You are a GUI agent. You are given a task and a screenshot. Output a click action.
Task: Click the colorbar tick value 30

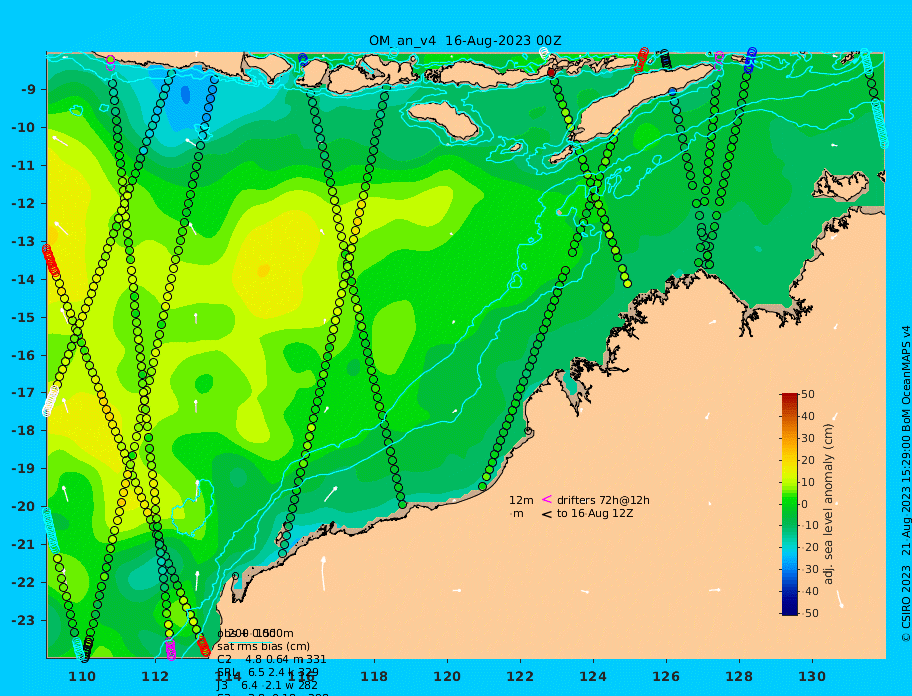coord(808,438)
